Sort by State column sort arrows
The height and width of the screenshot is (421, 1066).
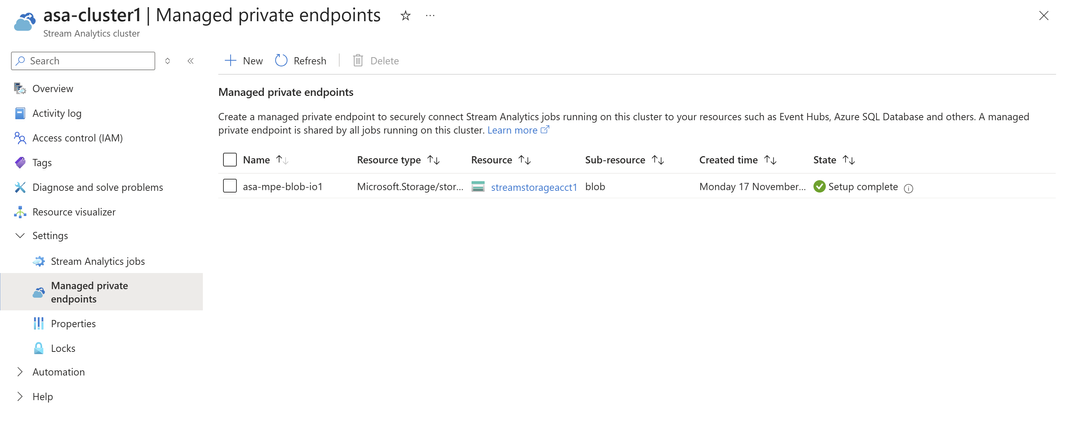[x=848, y=160]
